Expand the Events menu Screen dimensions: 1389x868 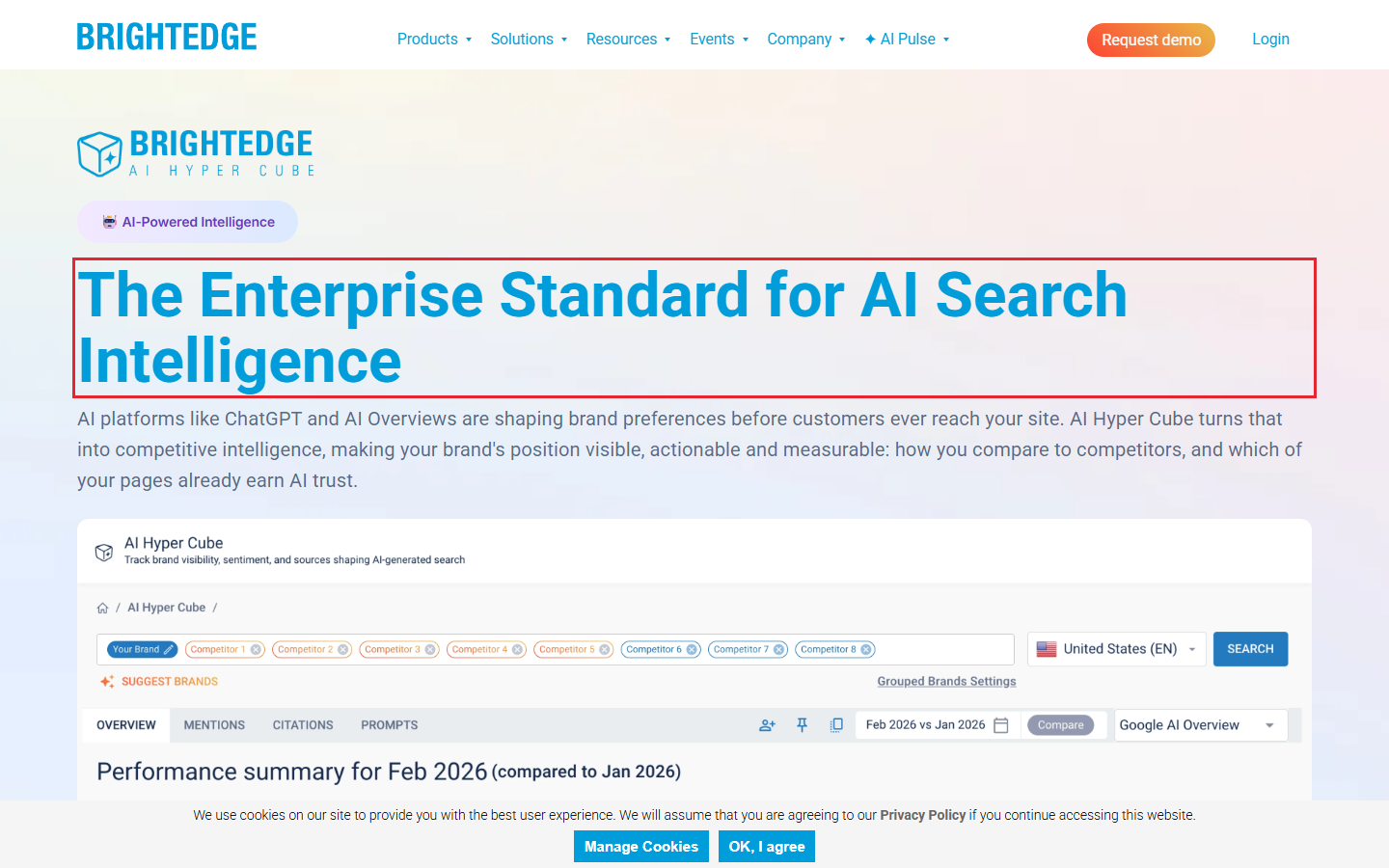[719, 40]
